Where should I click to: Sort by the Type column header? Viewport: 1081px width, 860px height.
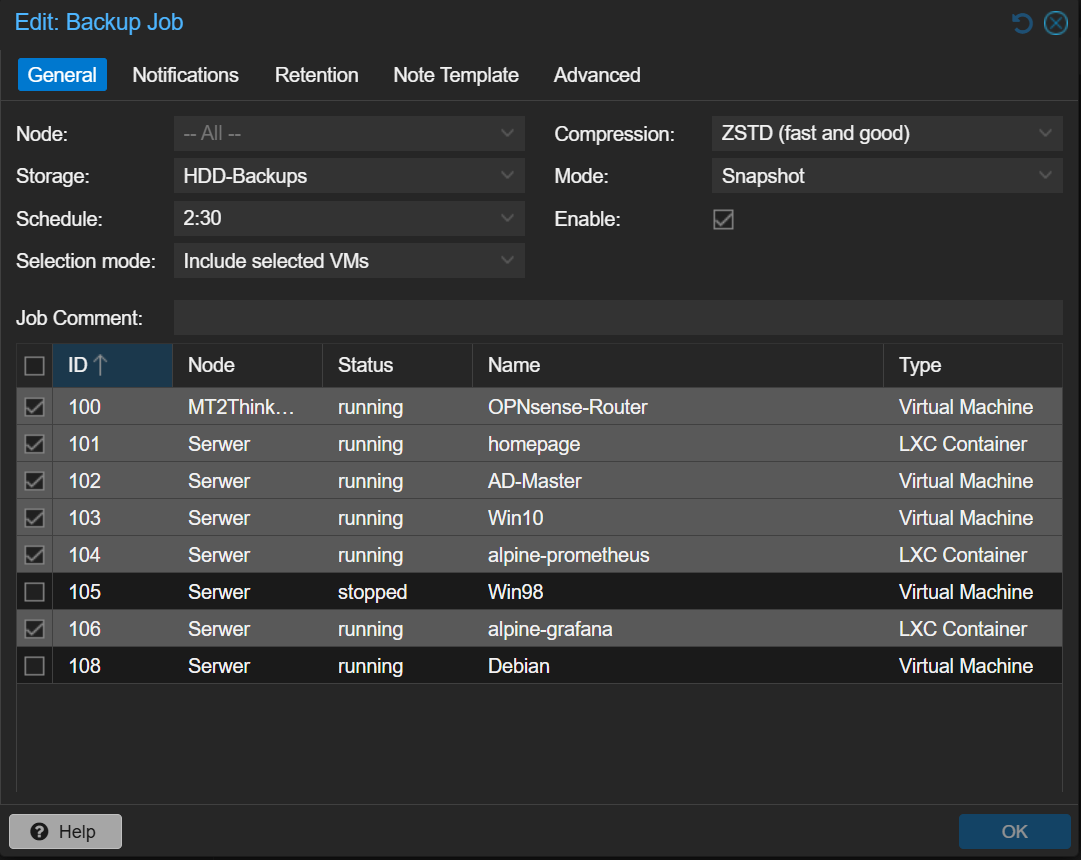point(973,365)
